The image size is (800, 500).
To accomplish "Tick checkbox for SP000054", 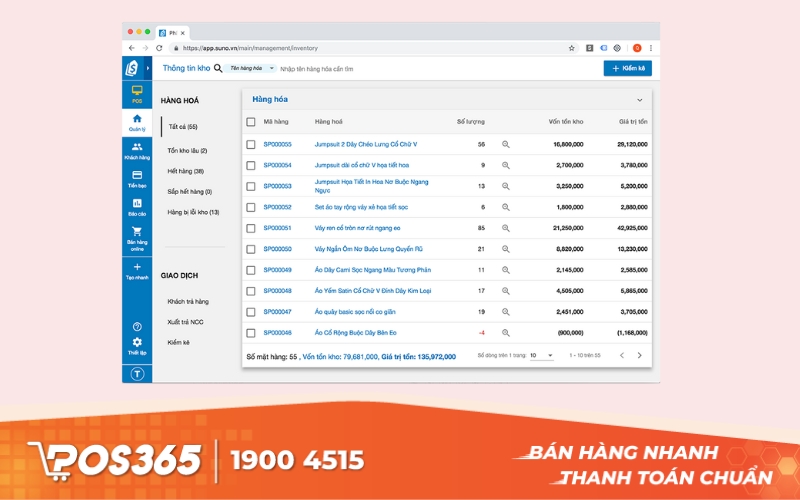I will [x=251, y=165].
